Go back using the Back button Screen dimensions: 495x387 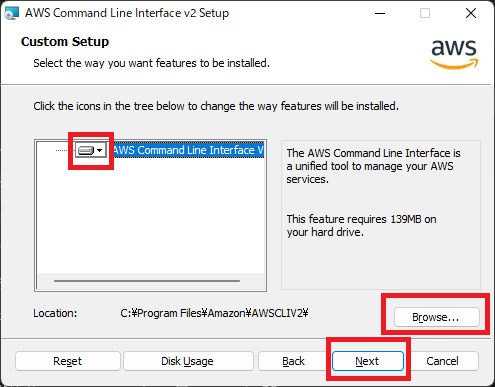pyautogui.click(x=293, y=361)
